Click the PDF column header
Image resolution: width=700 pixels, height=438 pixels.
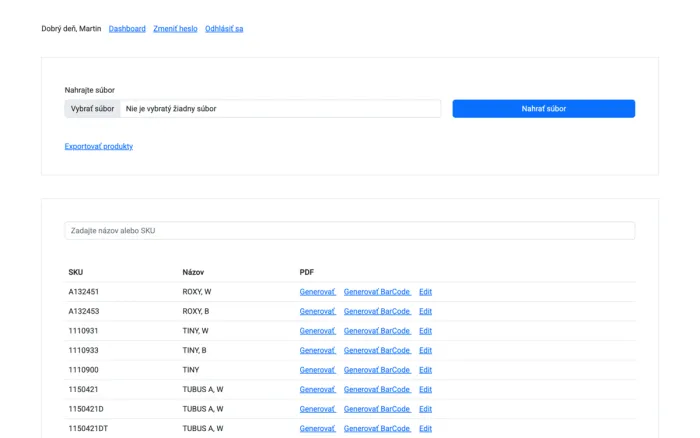pyautogui.click(x=306, y=272)
